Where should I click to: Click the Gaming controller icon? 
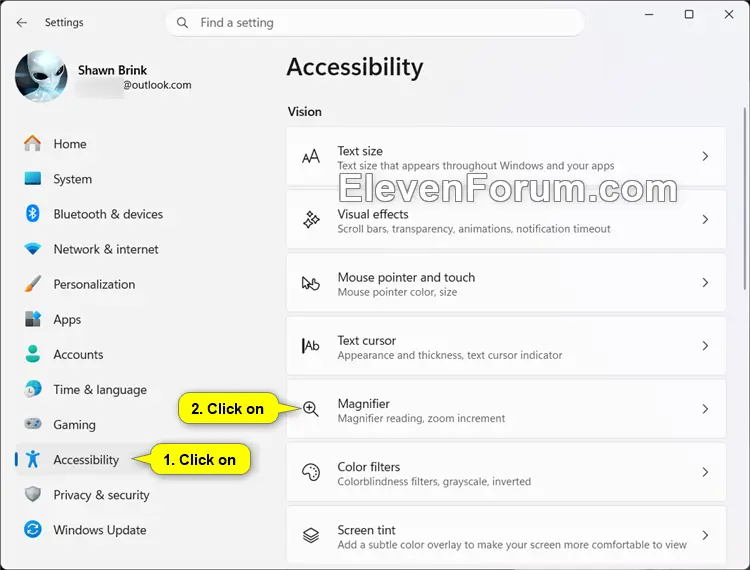point(33,424)
